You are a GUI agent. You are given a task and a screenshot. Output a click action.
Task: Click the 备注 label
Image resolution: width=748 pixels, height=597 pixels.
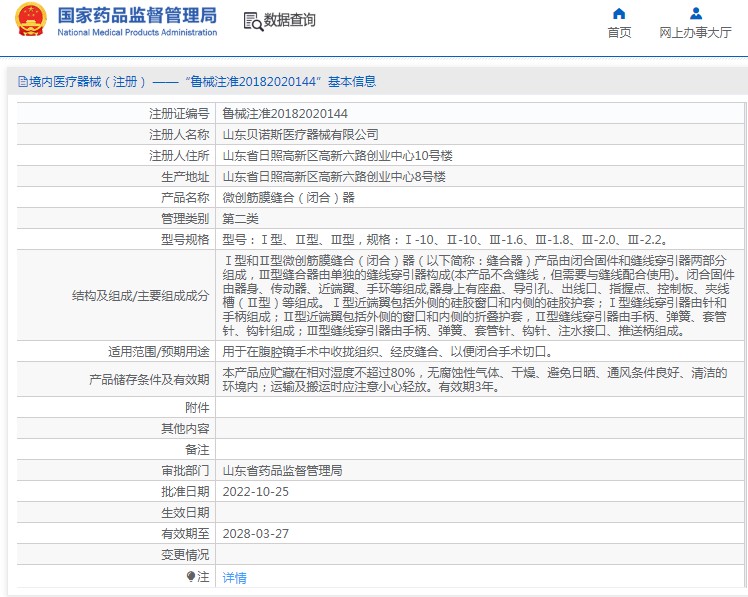coord(197,450)
